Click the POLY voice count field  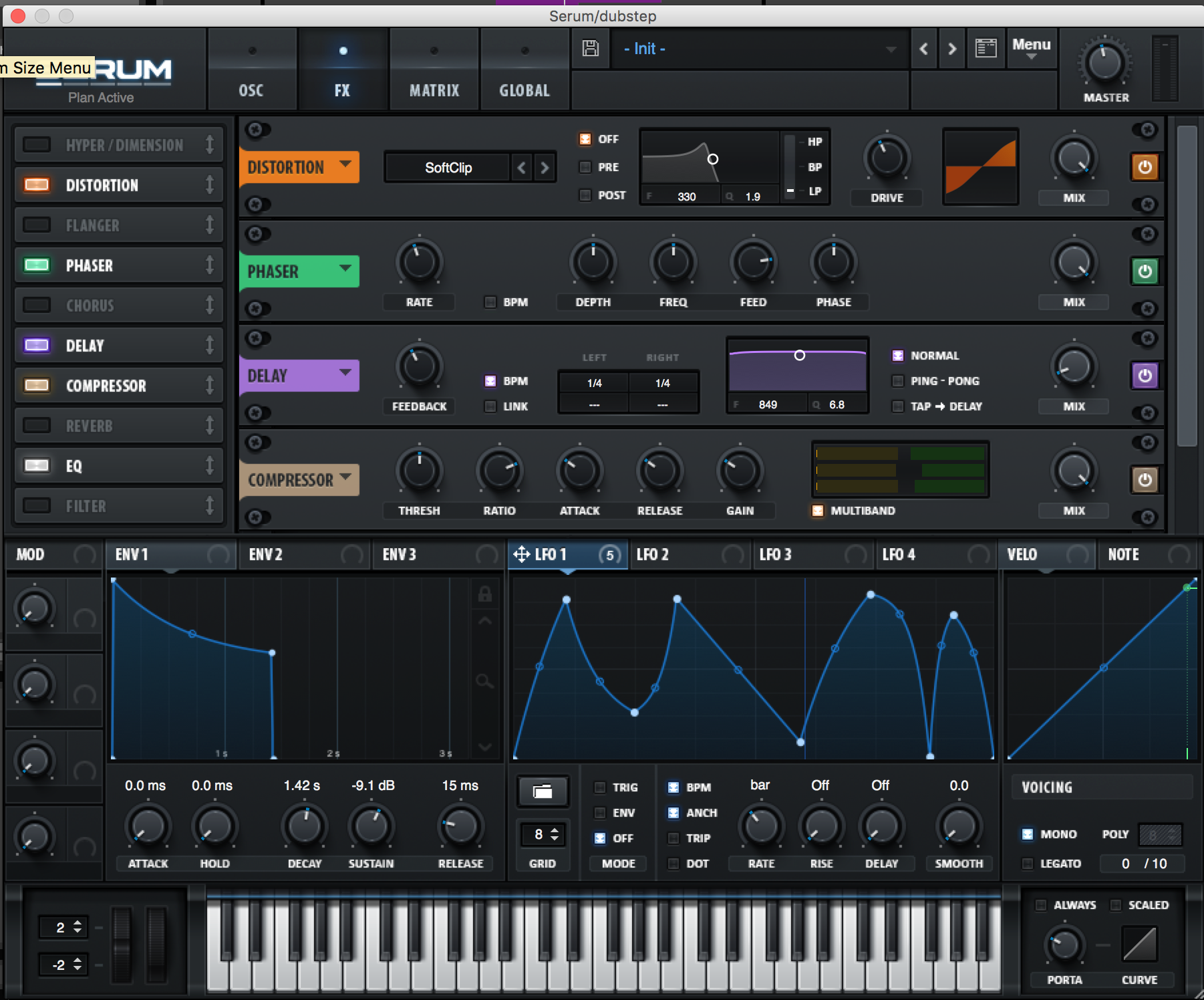point(1161,834)
